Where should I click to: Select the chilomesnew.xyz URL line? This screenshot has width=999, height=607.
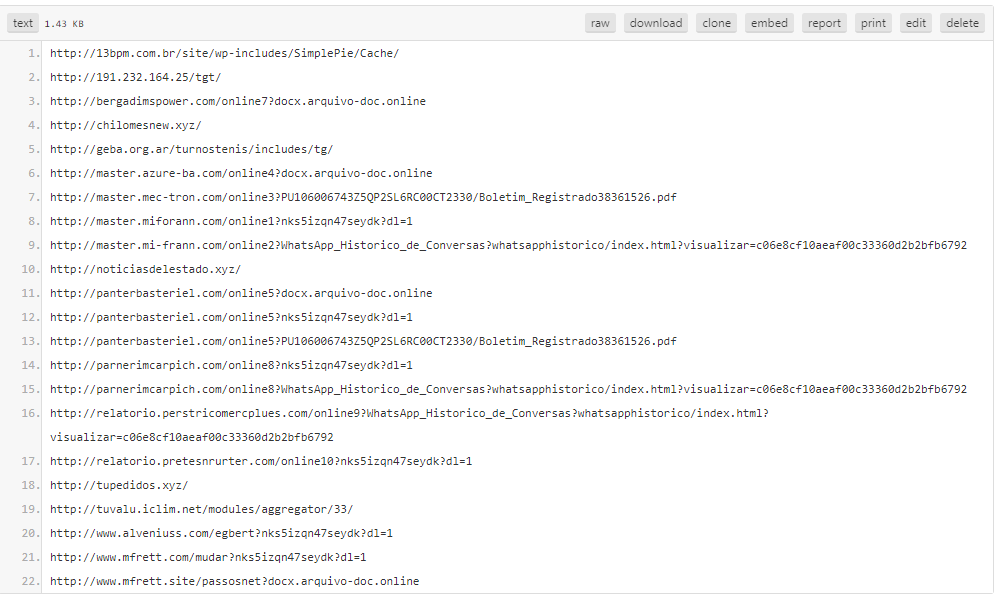click(x=126, y=125)
